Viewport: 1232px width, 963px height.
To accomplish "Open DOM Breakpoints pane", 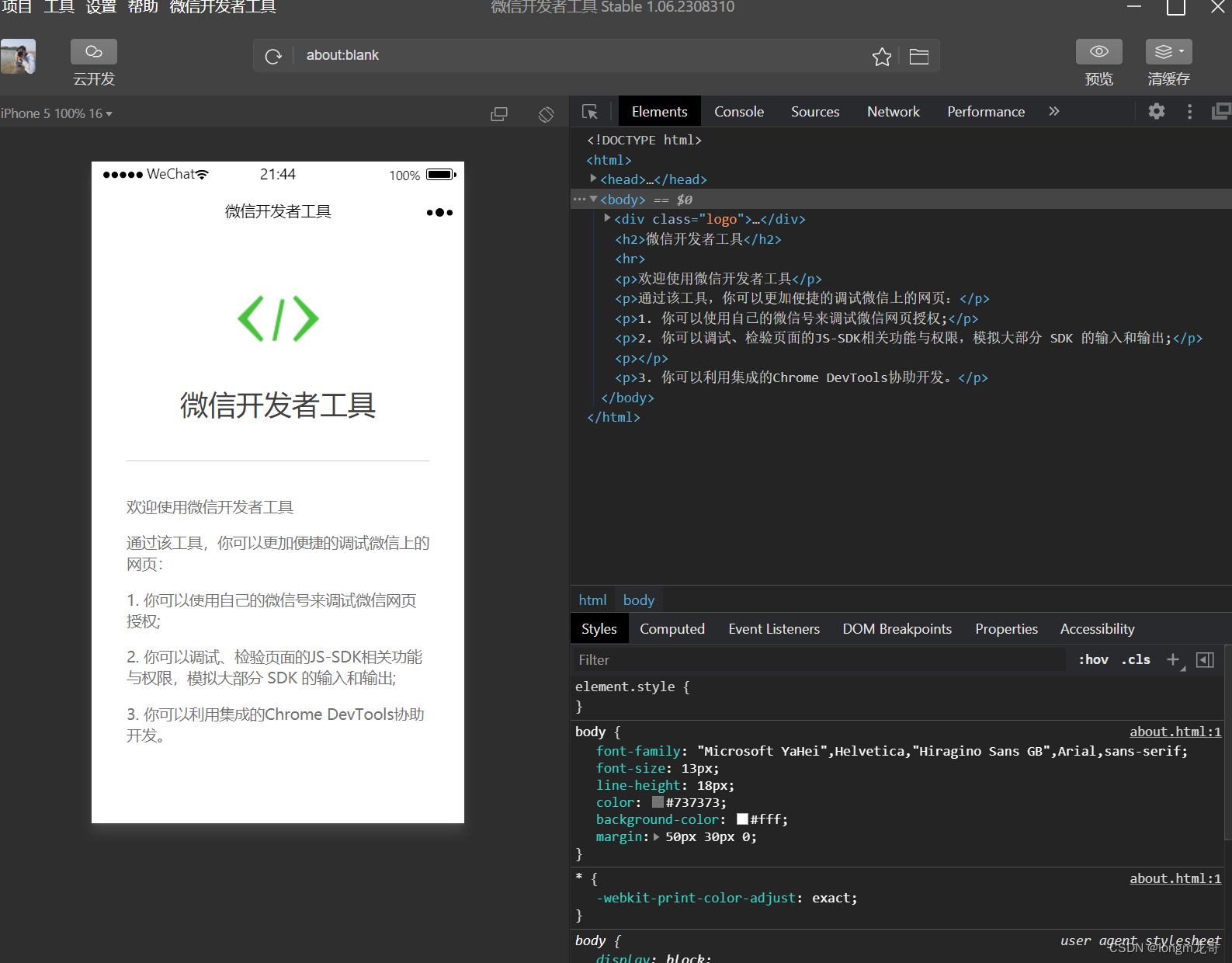I will point(897,629).
